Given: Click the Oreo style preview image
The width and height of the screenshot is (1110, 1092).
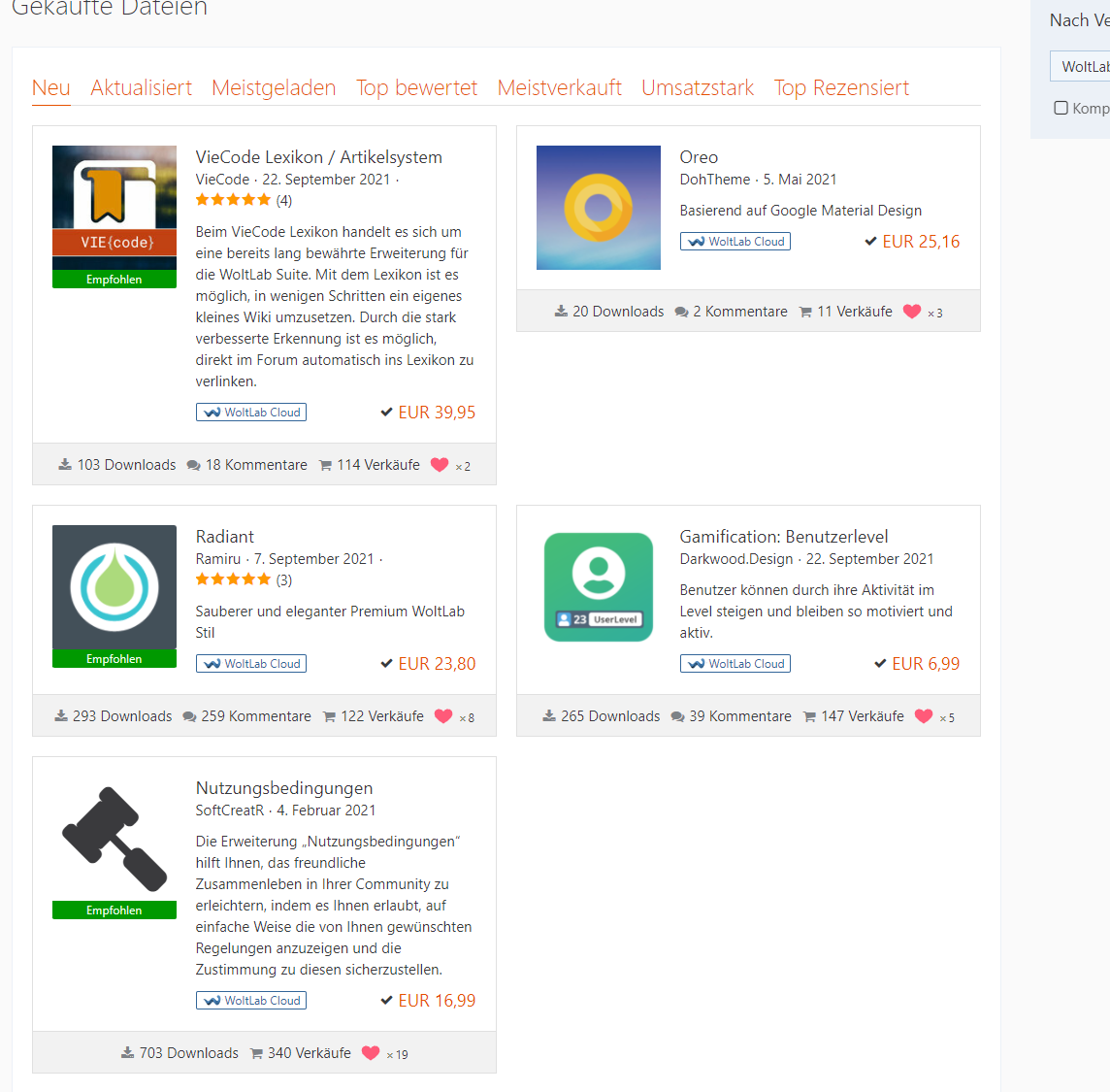Looking at the screenshot, I should click(599, 208).
